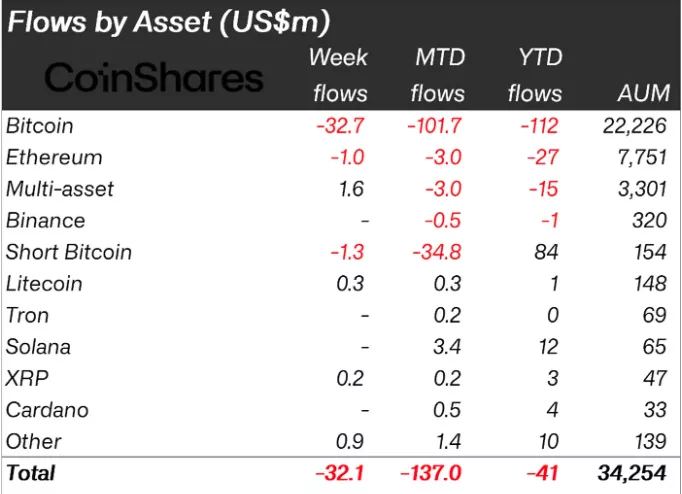This screenshot has width=682, height=494.
Task: Click Short Bitcoin's MTD value -34.8
Action: pyautogui.click(x=438, y=252)
